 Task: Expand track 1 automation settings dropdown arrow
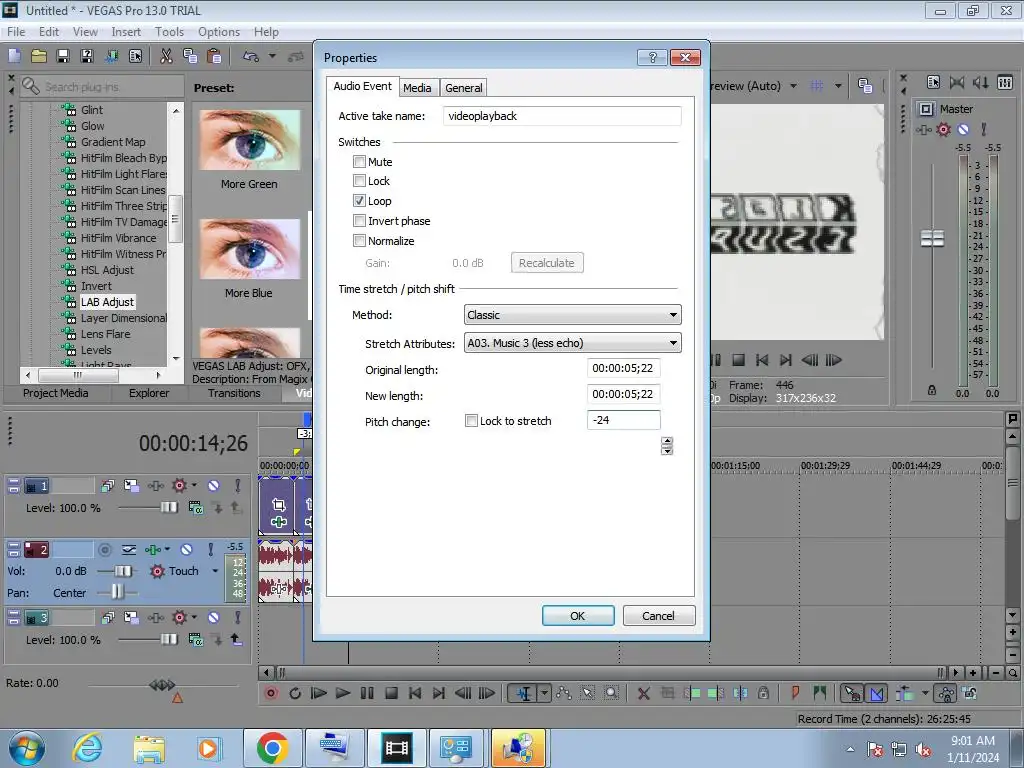coord(194,485)
